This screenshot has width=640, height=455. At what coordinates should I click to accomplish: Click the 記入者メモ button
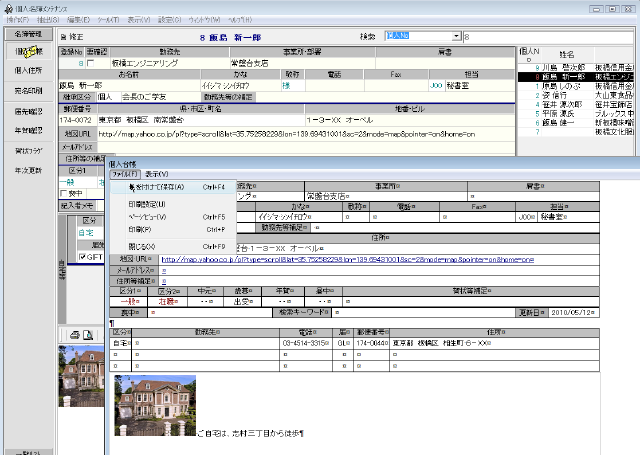tap(77, 206)
